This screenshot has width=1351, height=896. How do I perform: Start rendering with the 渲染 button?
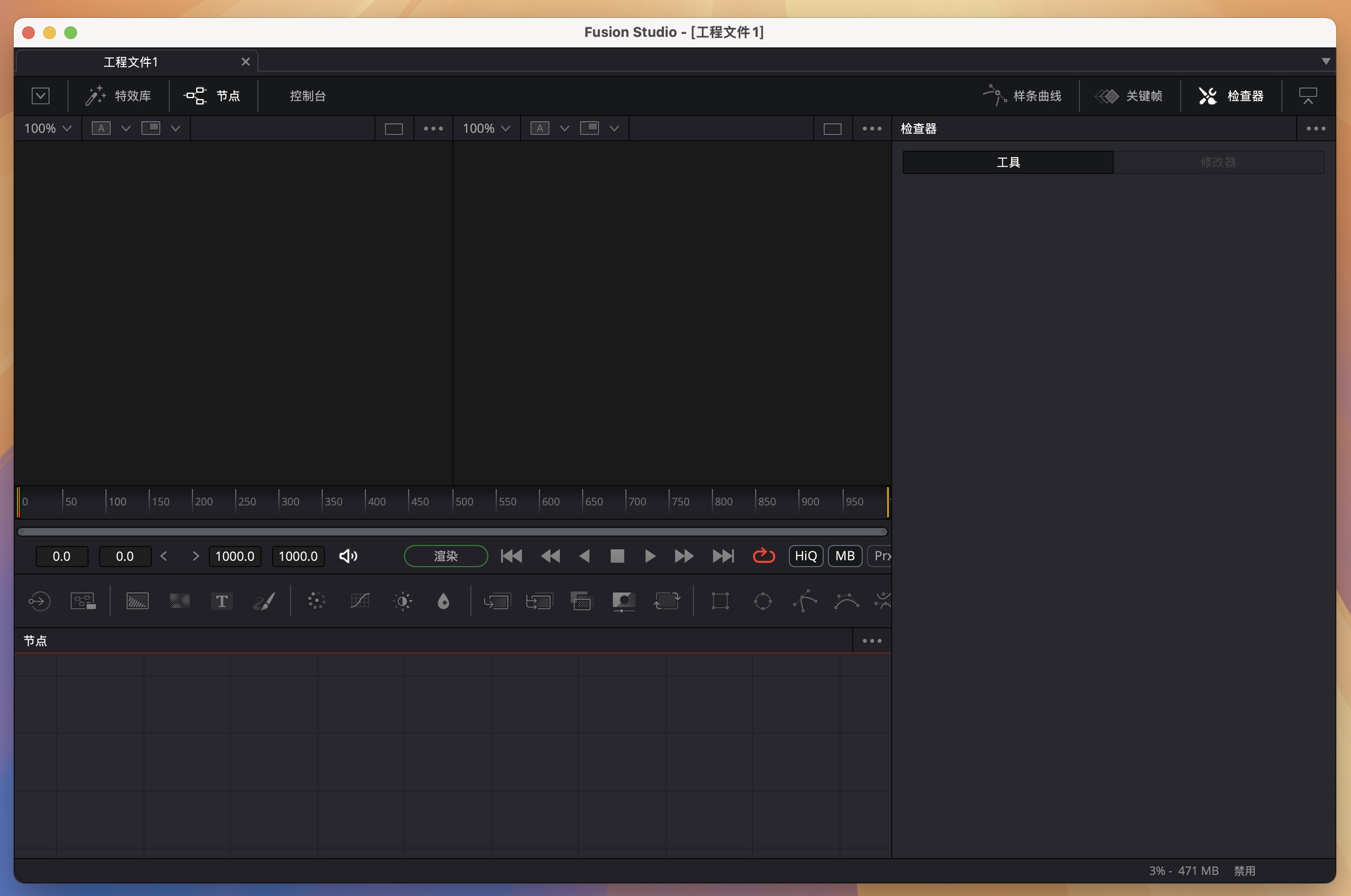(446, 556)
